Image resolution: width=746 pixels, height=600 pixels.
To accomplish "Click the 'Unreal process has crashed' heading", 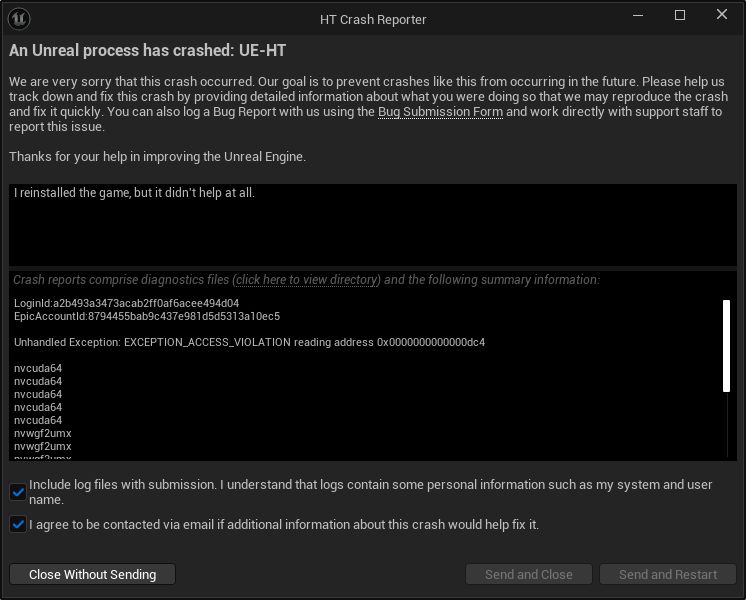I will tap(147, 50).
